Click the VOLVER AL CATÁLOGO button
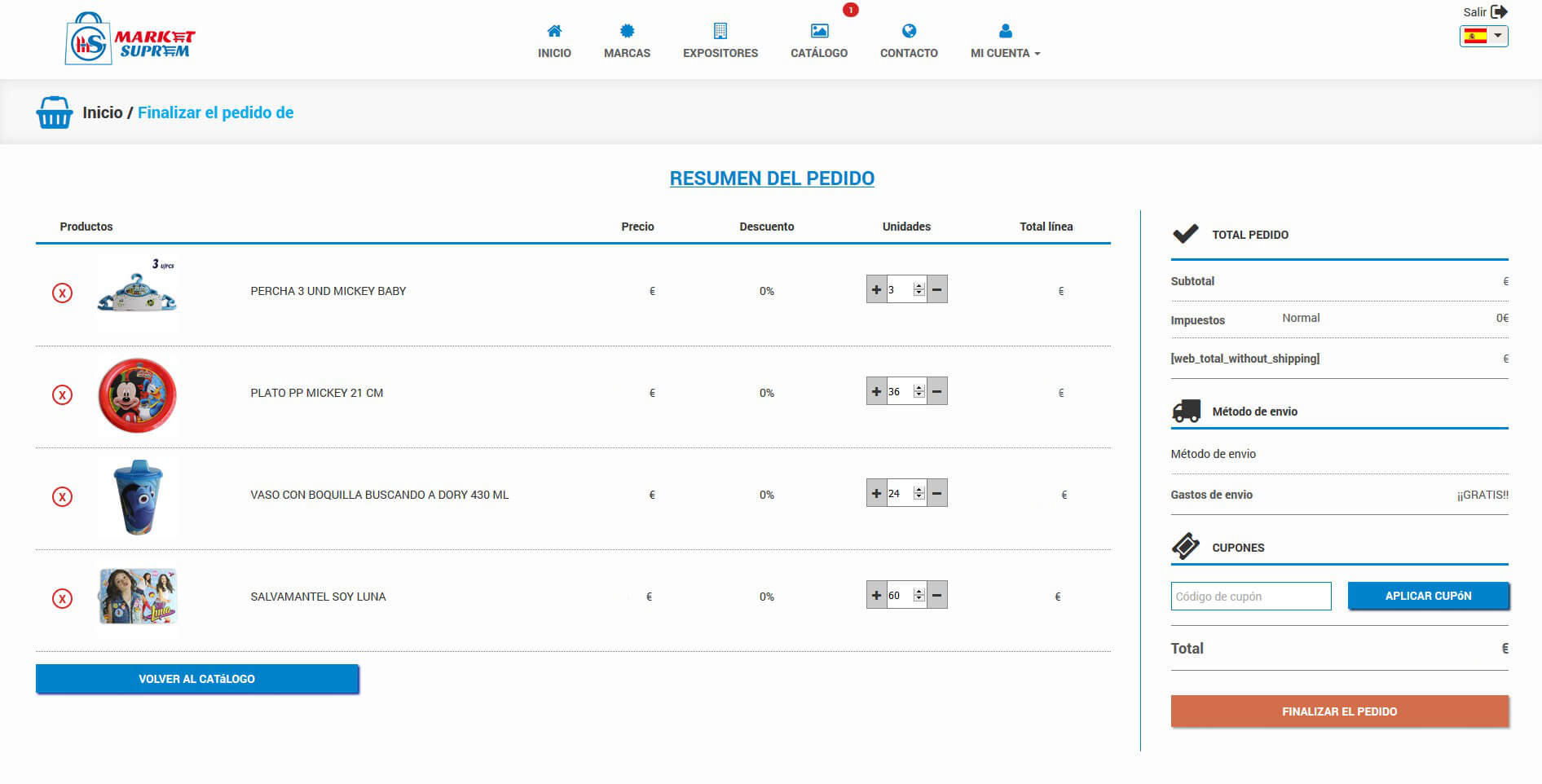Screen dimensions: 1542x784 pos(196,679)
